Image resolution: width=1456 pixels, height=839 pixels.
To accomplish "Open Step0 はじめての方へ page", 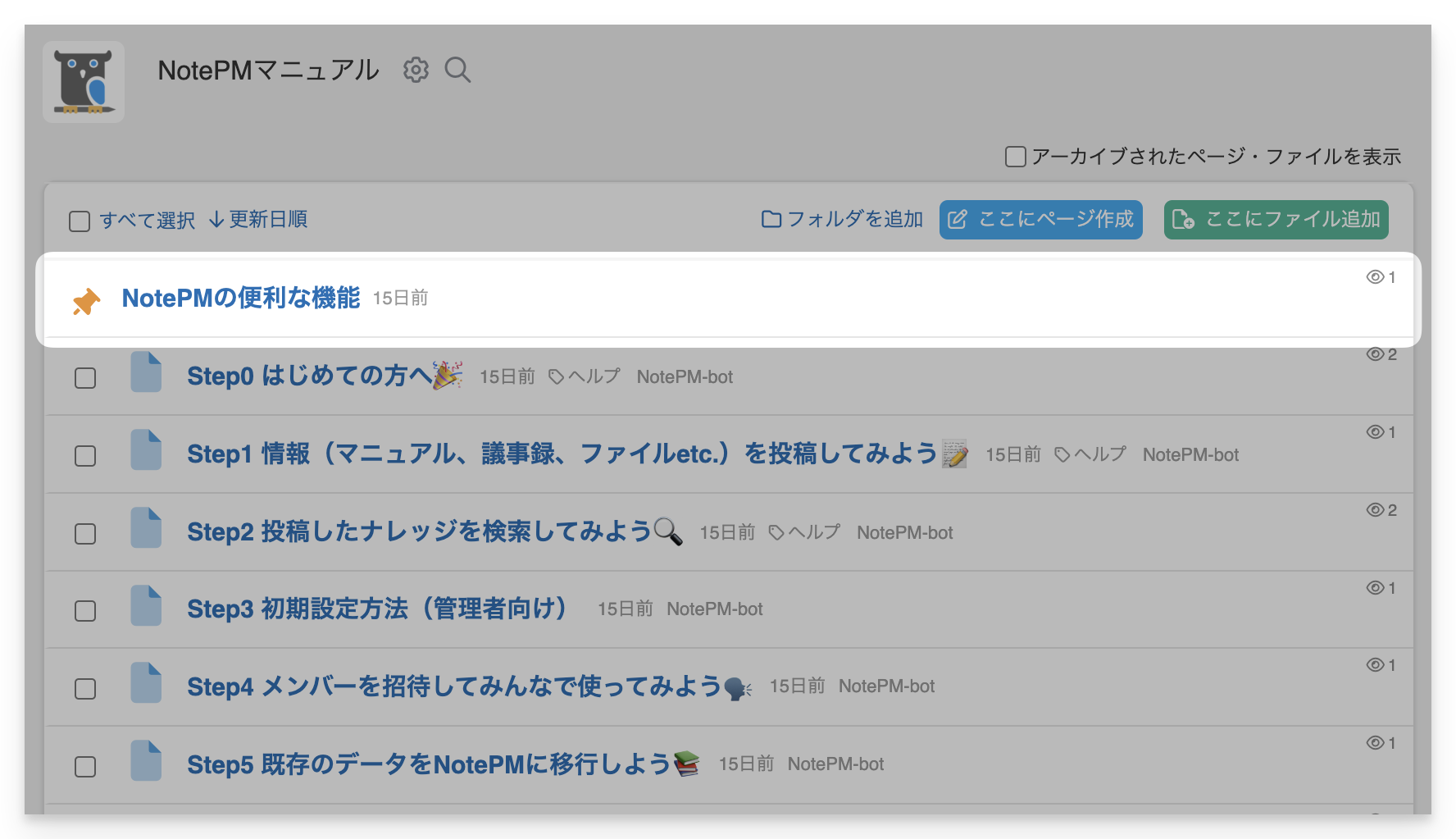I will point(325,376).
